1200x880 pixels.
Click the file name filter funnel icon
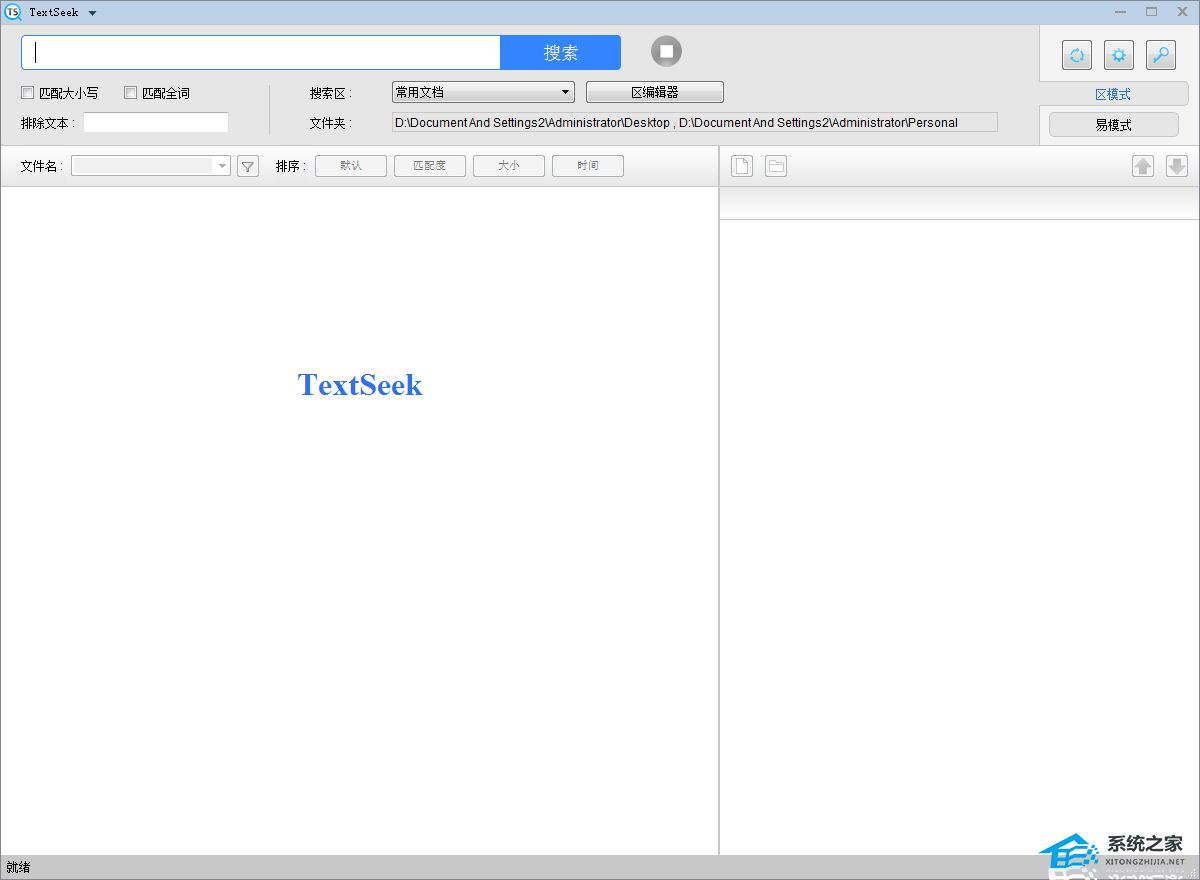(248, 166)
